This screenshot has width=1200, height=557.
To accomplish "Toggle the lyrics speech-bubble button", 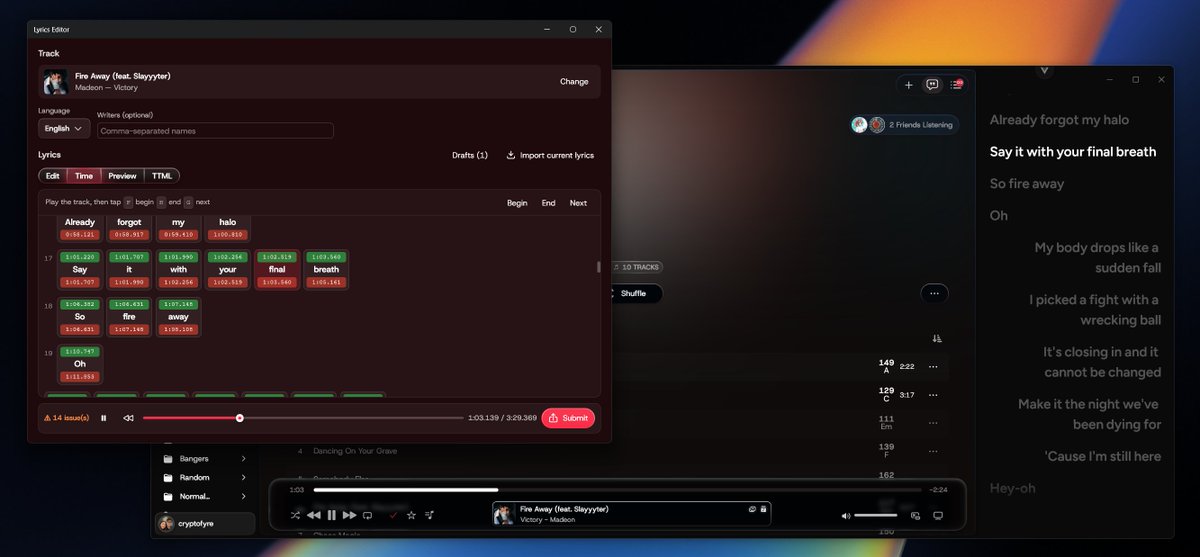I will point(932,85).
